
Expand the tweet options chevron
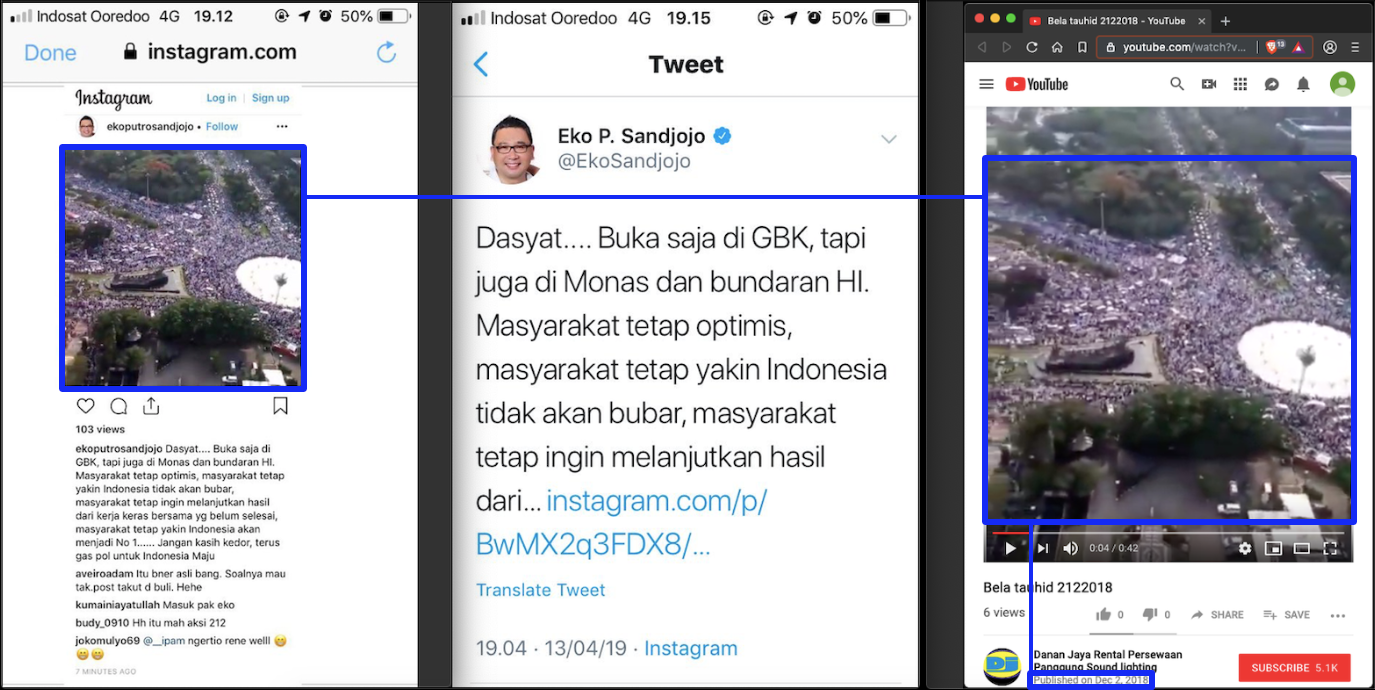coord(889,139)
